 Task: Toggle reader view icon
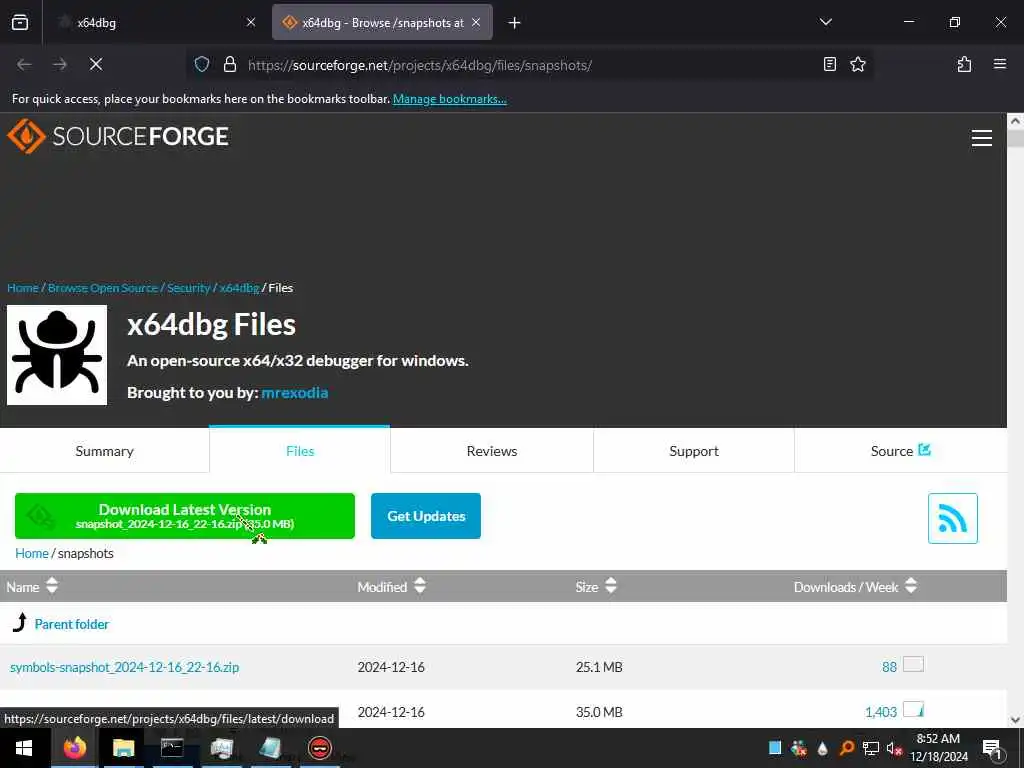click(x=829, y=64)
